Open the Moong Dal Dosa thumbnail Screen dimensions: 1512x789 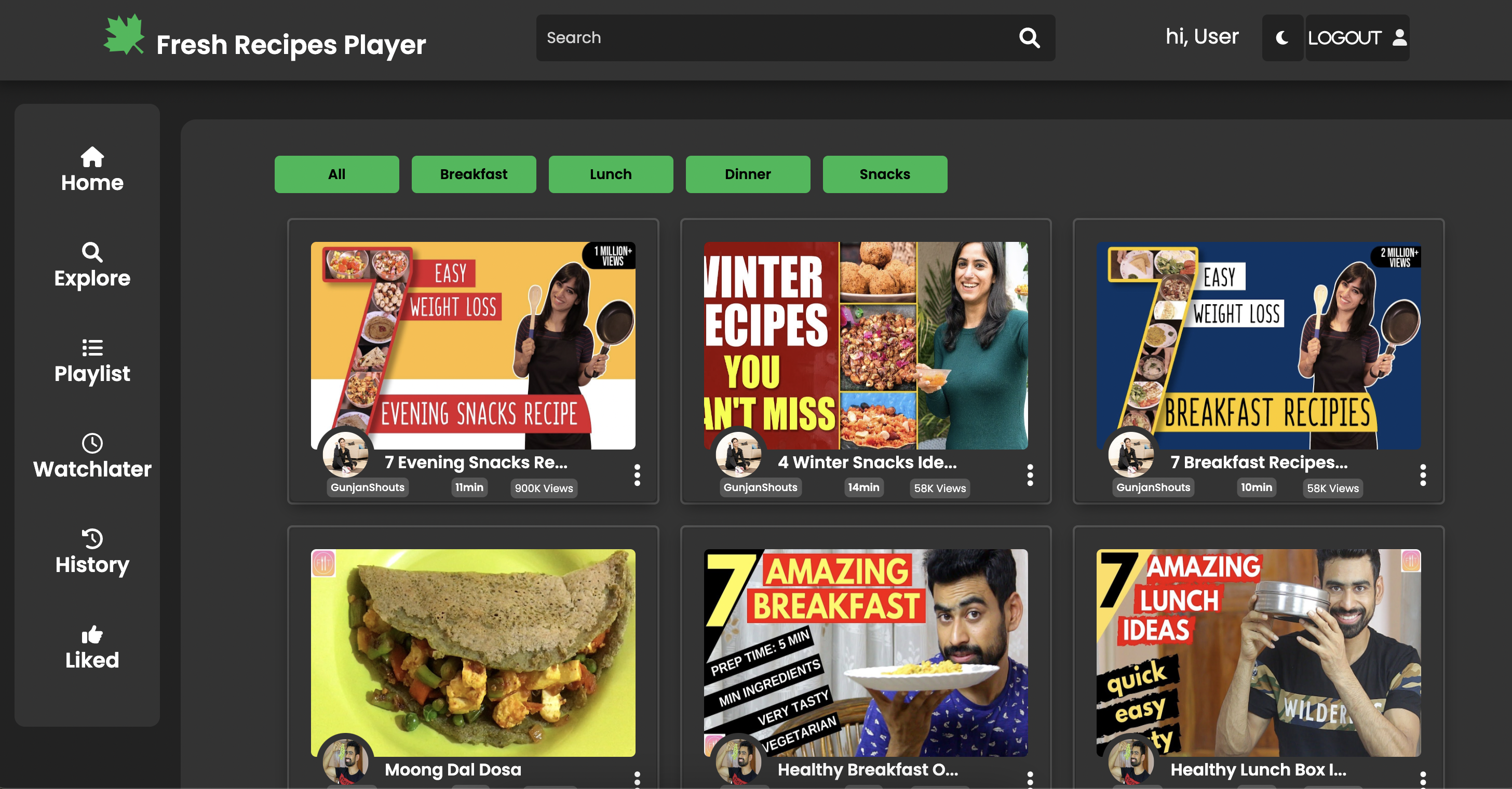[x=473, y=653]
